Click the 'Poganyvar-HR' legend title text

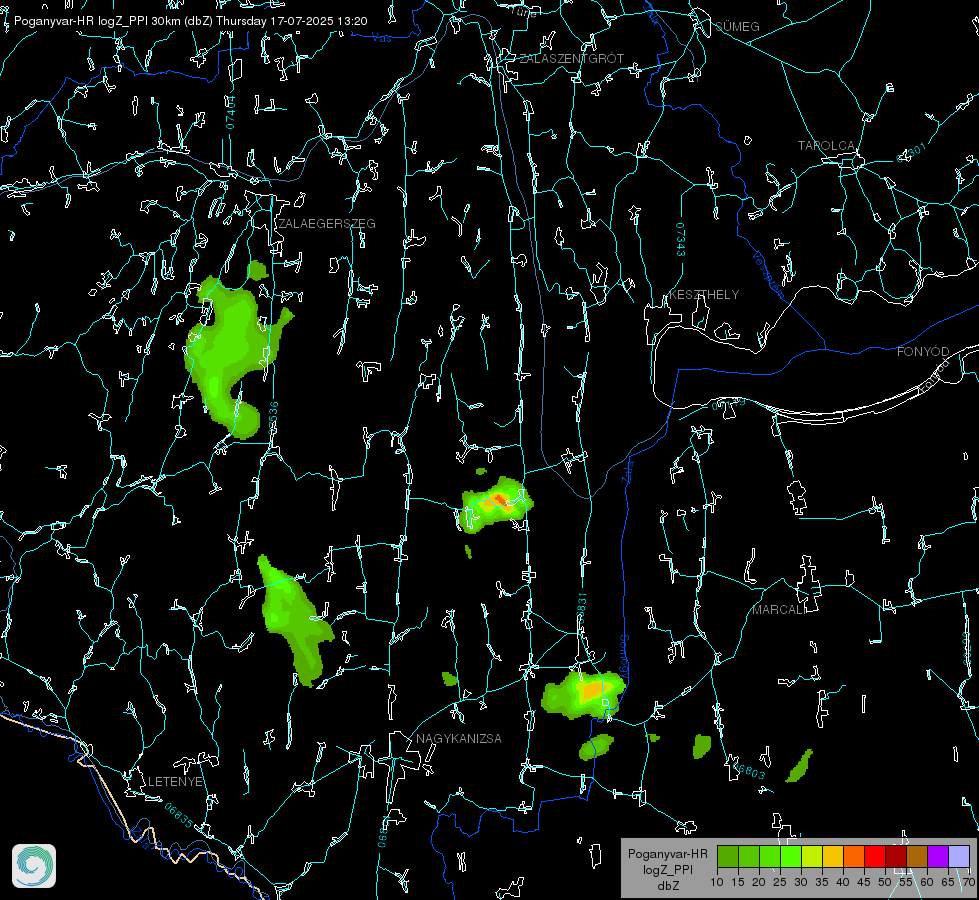point(667,854)
